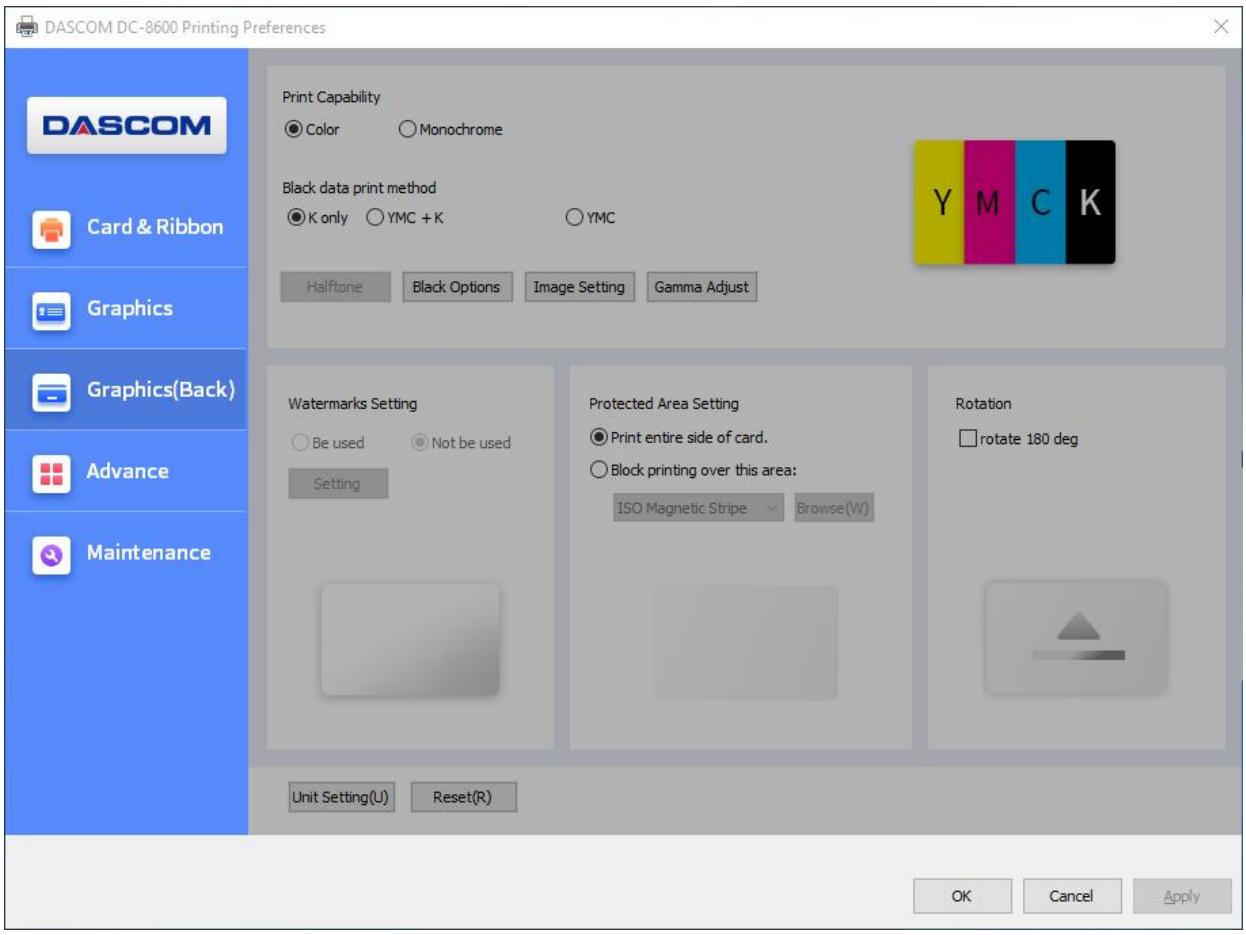Open the ISO Magnetic Stripe dropdown

point(699,508)
